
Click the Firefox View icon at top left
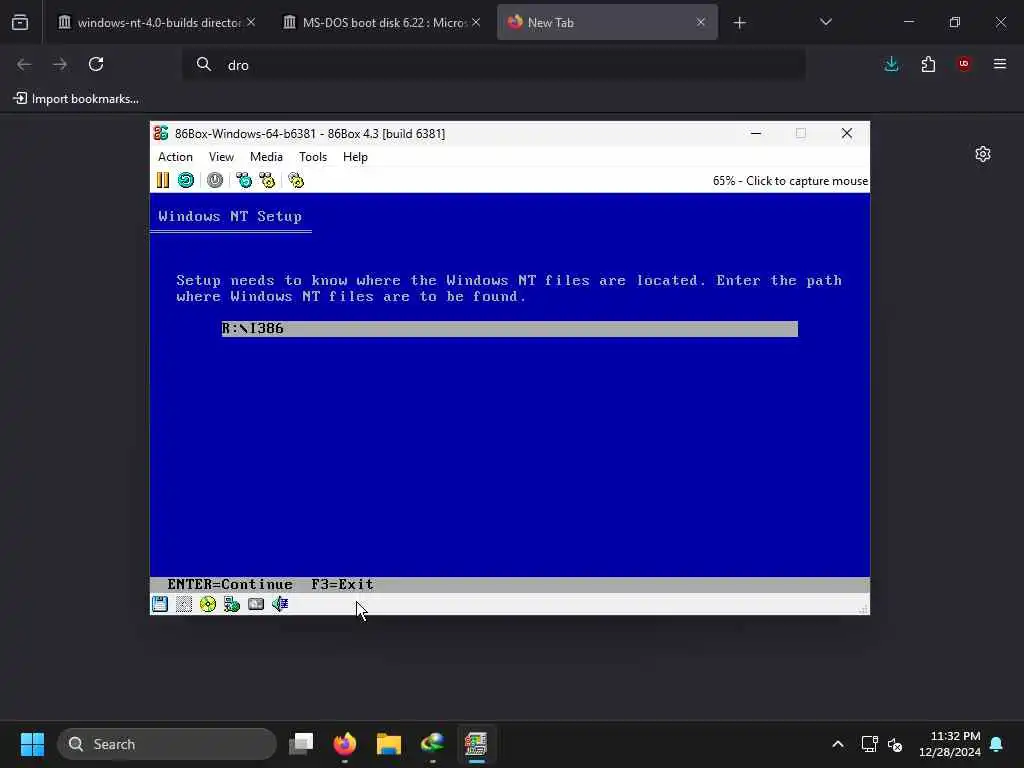pyautogui.click(x=20, y=22)
